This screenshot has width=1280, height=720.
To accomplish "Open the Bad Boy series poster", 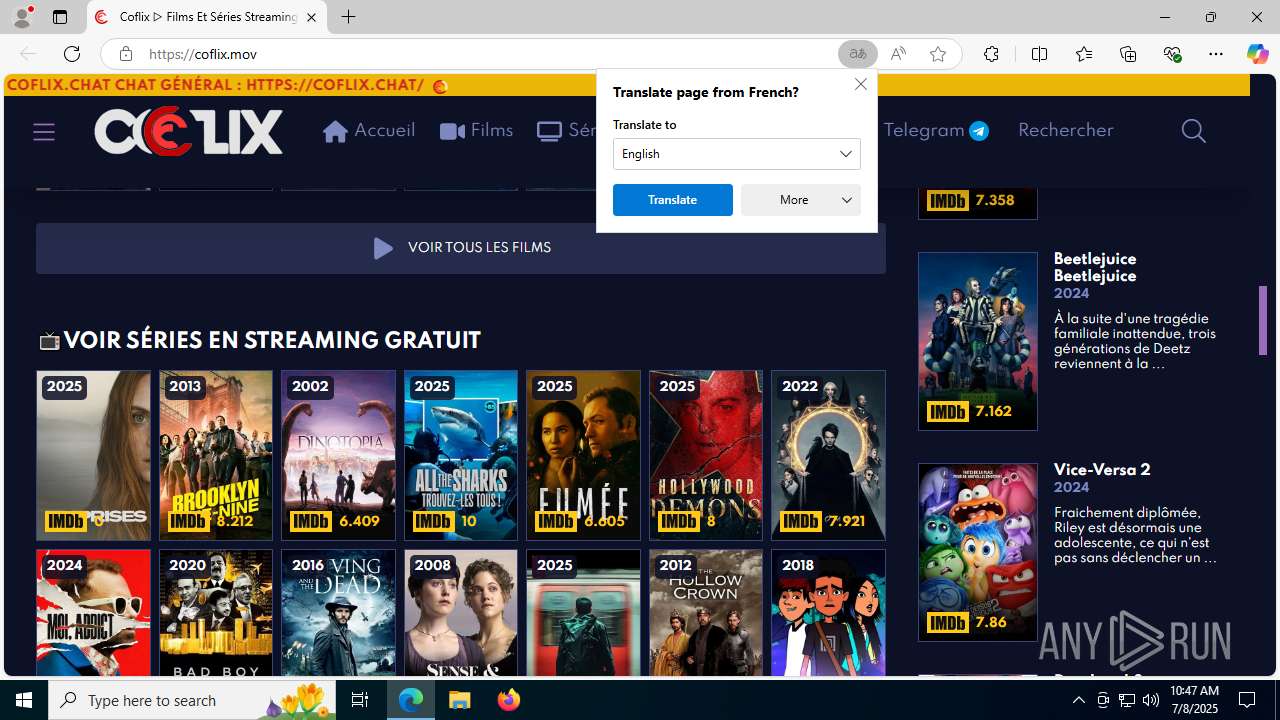I will click(215, 613).
